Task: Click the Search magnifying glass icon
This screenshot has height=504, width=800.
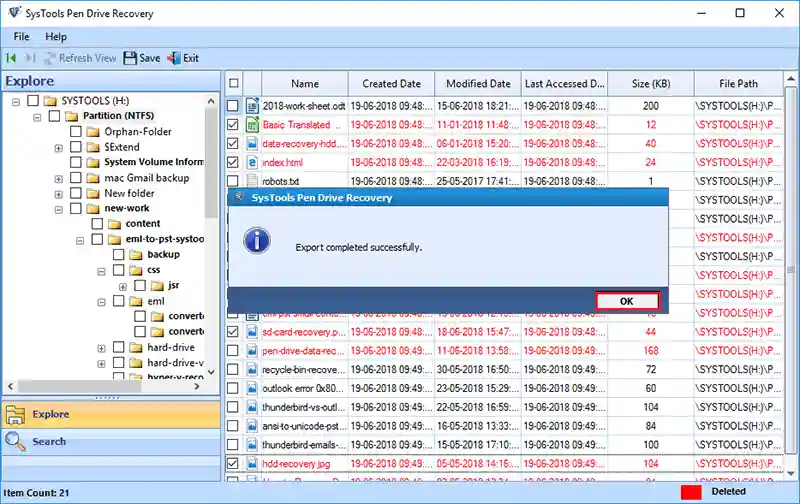Action: pos(15,442)
